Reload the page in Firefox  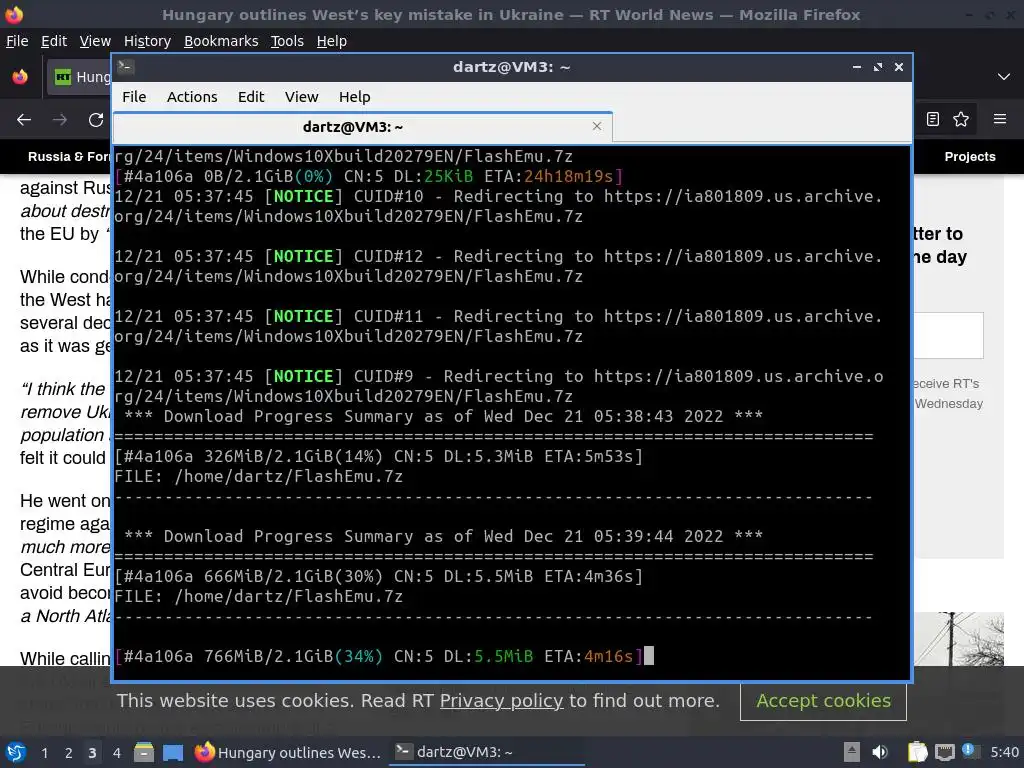point(96,120)
